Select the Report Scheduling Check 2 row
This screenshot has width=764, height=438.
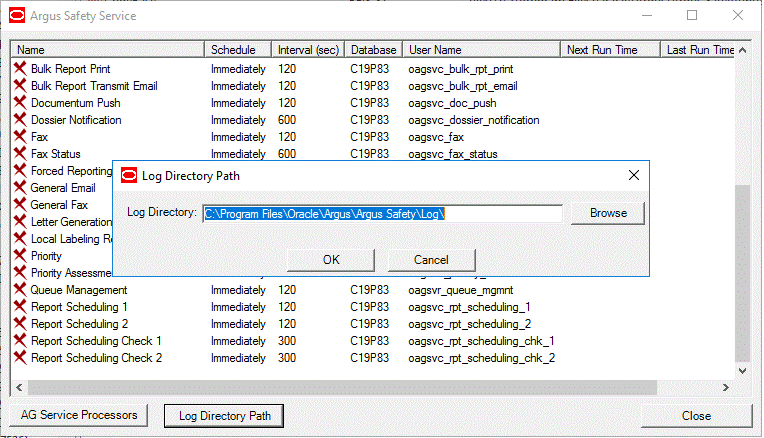click(373, 358)
